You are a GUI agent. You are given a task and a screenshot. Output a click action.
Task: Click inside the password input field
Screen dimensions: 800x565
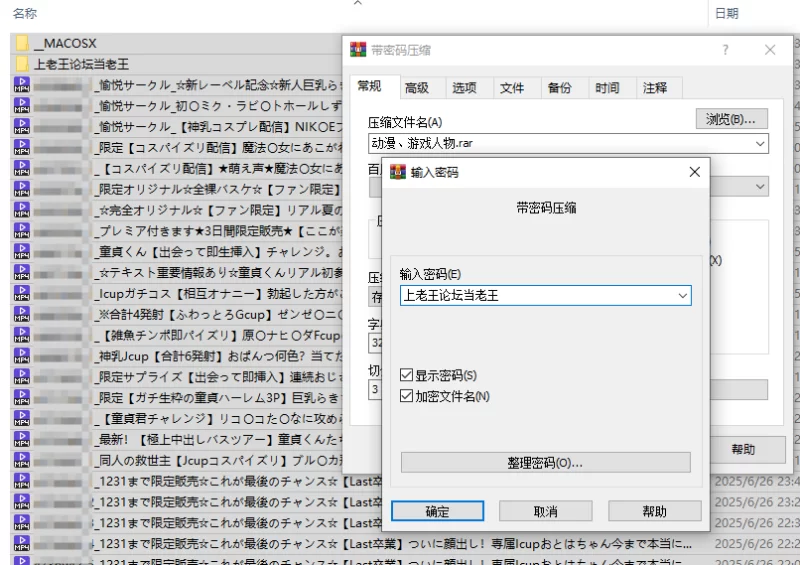pyautogui.click(x=535, y=296)
